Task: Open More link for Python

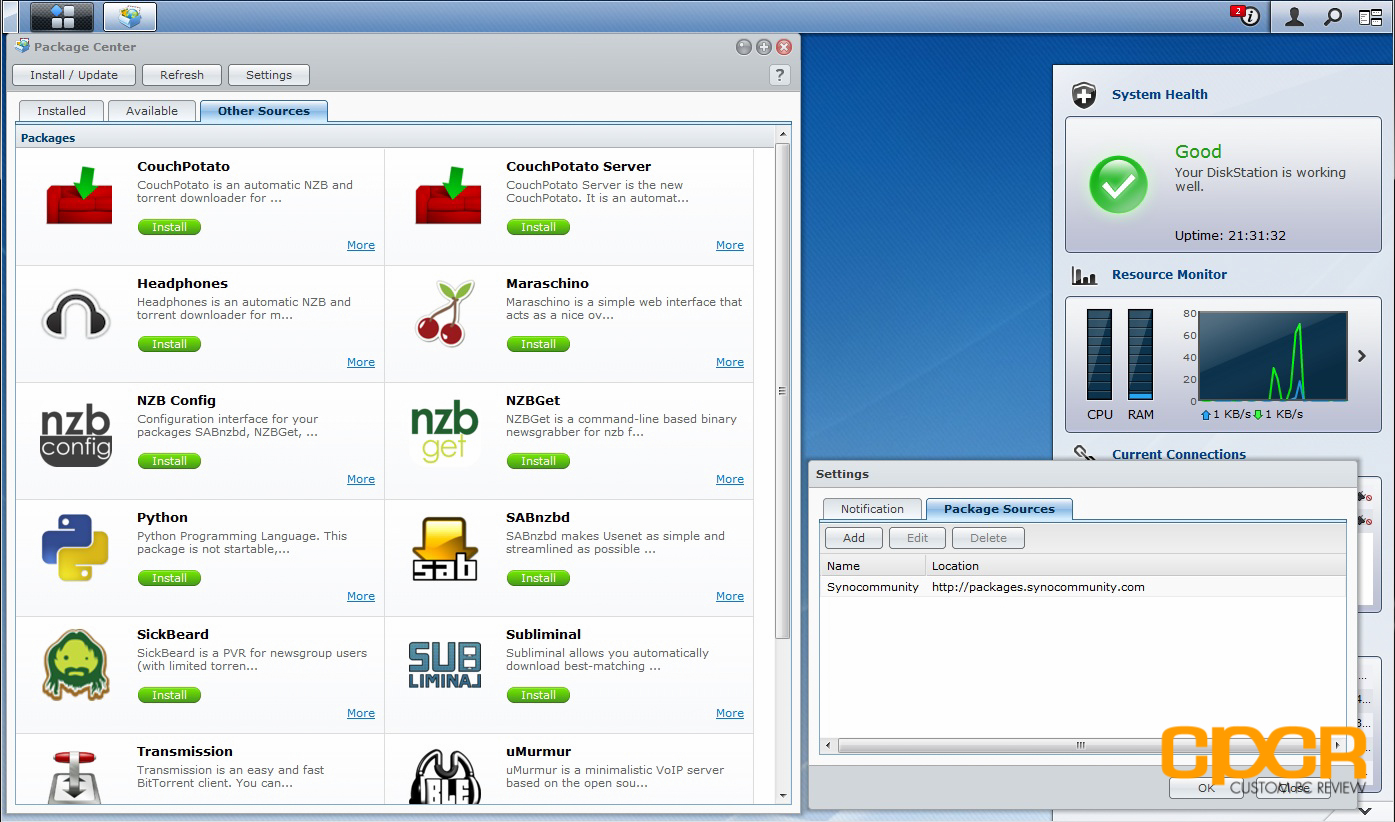Action: pyautogui.click(x=361, y=596)
